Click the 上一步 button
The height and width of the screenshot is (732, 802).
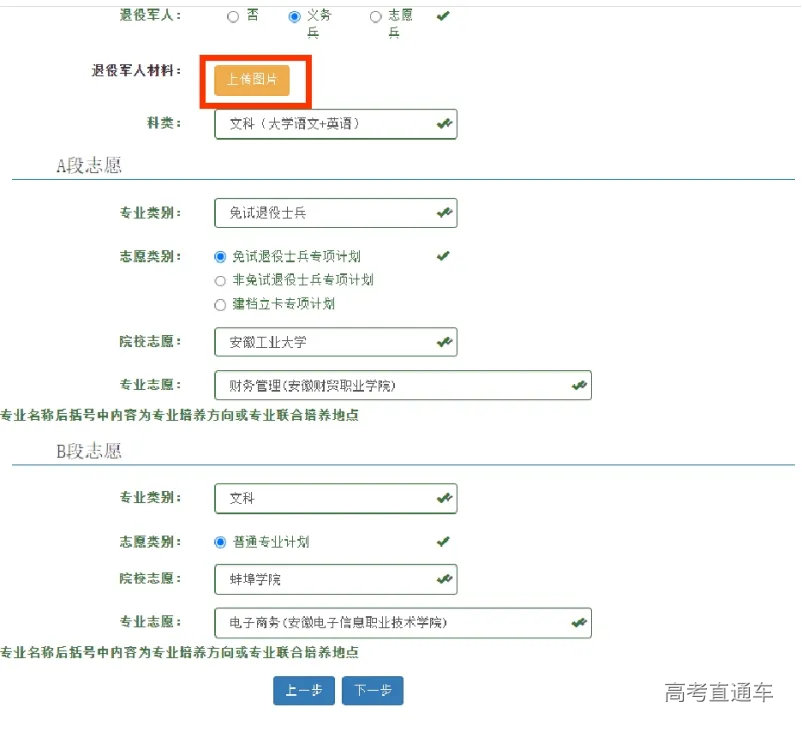click(304, 689)
